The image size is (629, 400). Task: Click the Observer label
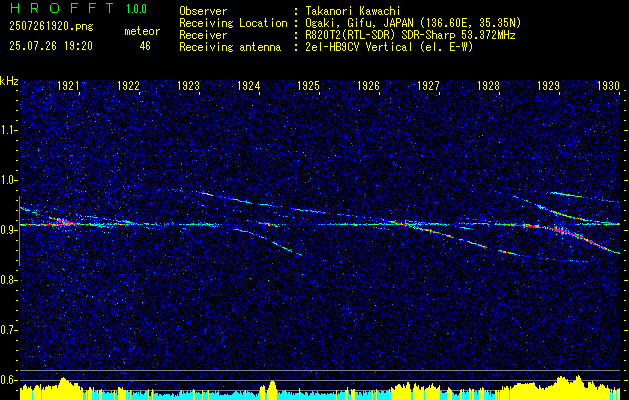203,11
